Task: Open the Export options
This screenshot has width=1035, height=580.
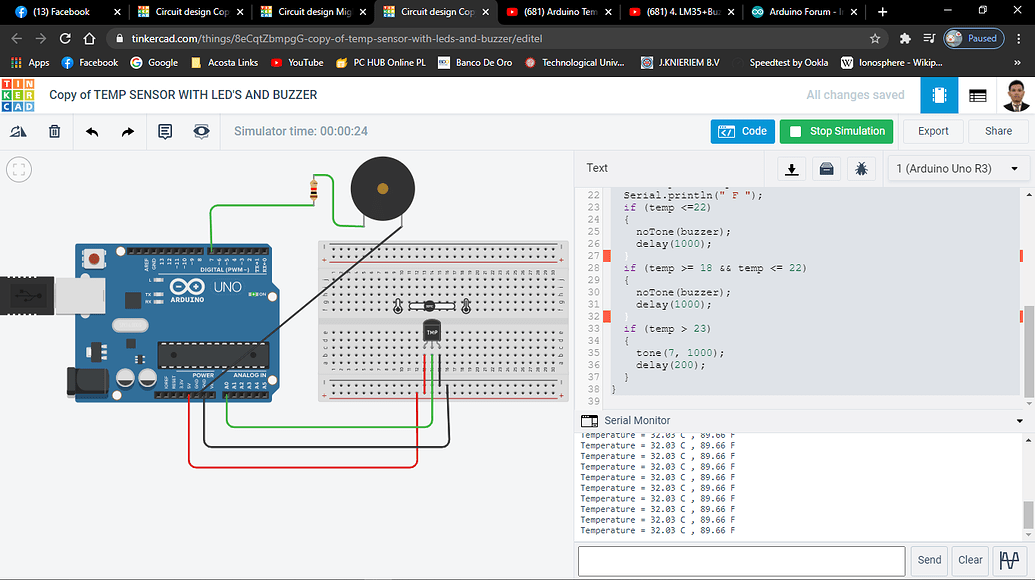Action: tap(932, 131)
